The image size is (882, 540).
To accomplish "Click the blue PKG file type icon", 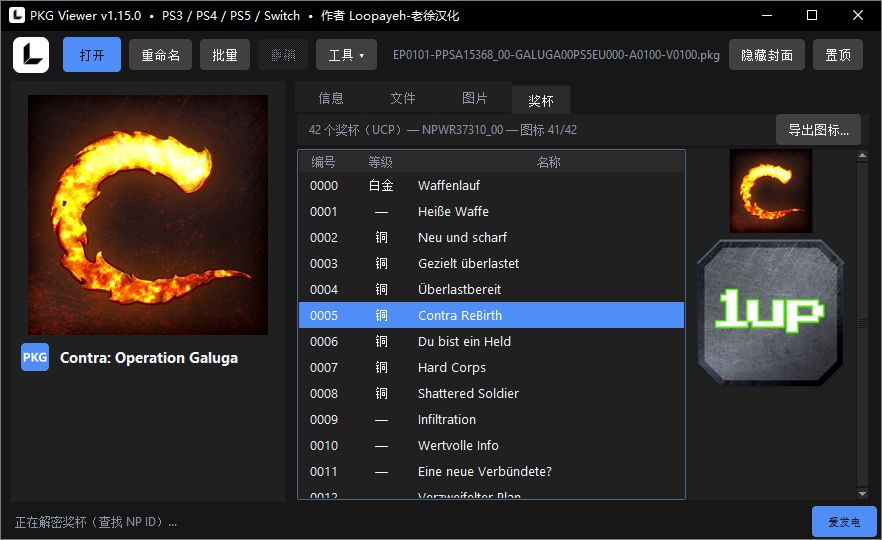I will pyautogui.click(x=35, y=357).
